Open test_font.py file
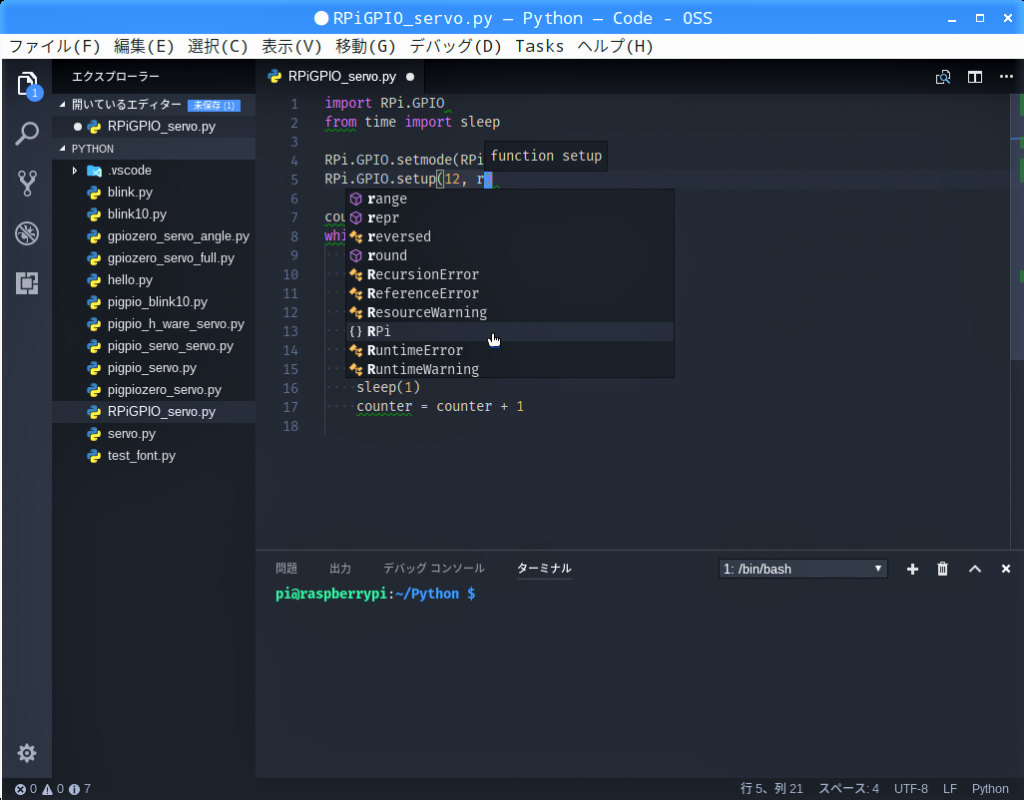 [x=154, y=456]
